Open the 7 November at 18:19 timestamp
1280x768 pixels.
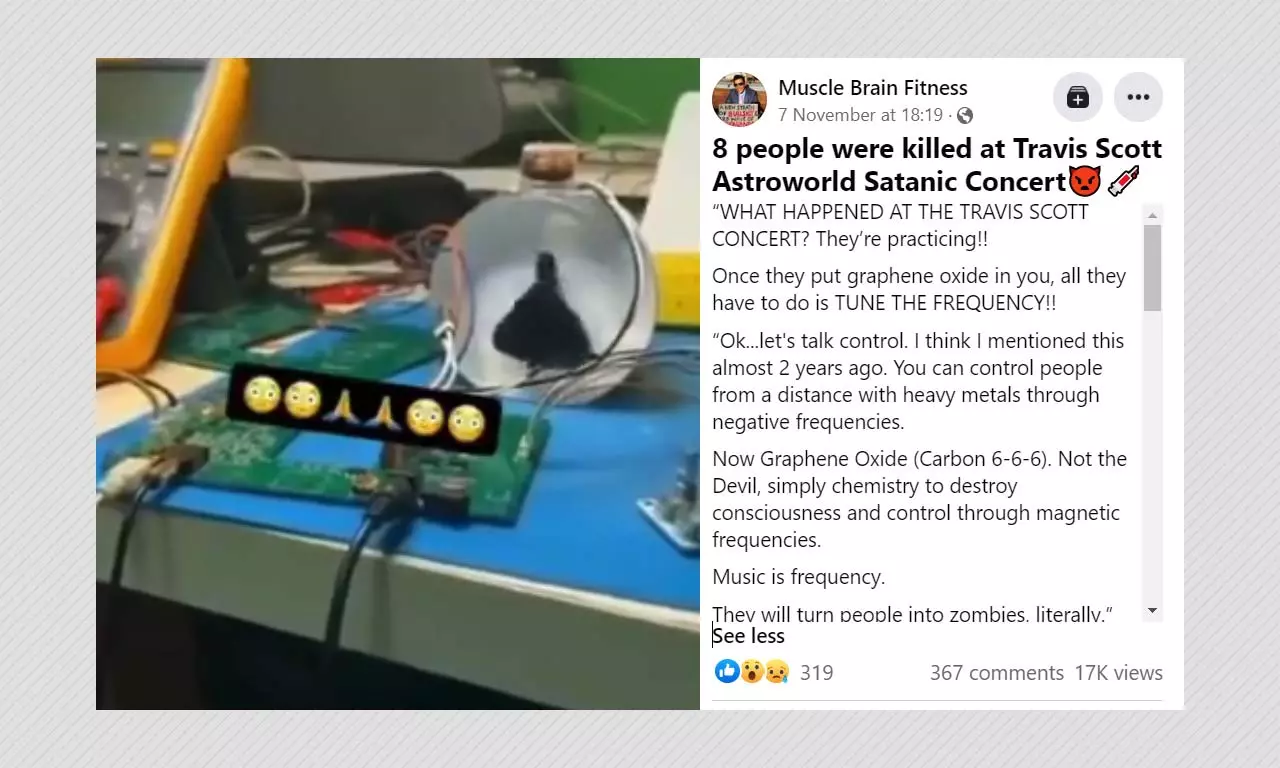pyautogui.click(x=860, y=115)
